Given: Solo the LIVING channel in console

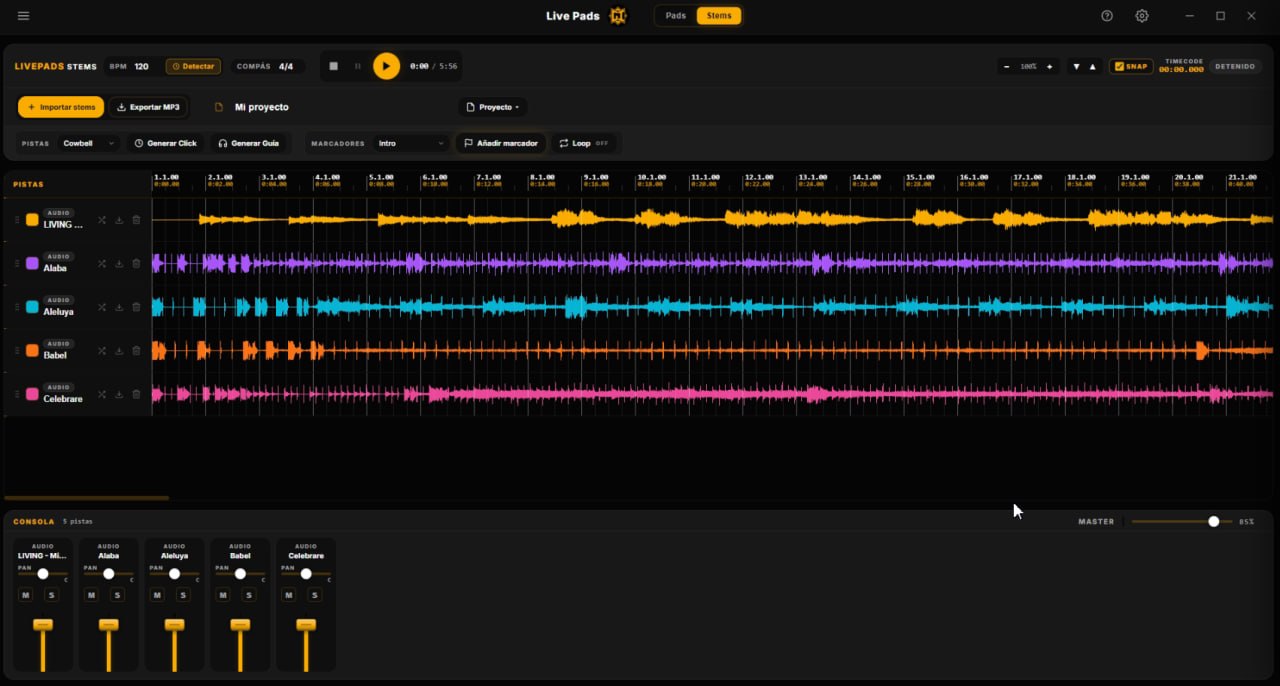Looking at the screenshot, I should pos(52,595).
